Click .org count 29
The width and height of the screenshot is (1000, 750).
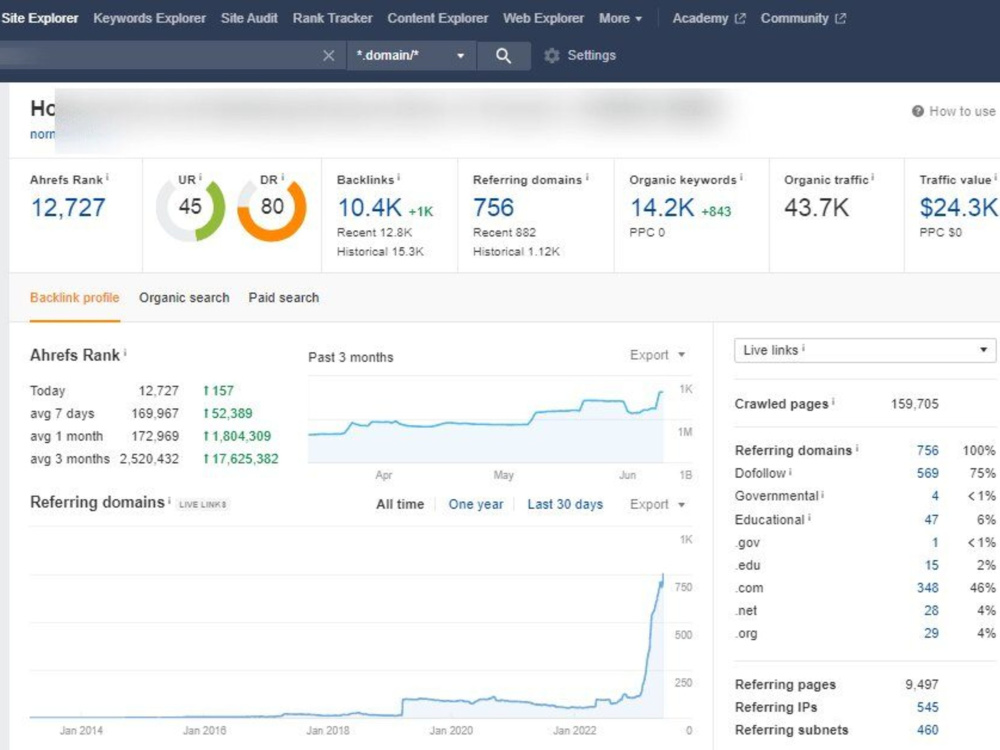931,634
